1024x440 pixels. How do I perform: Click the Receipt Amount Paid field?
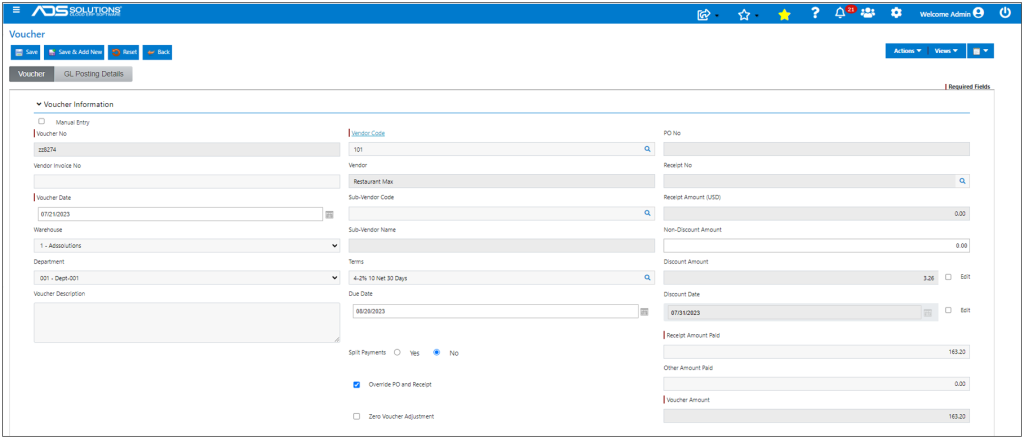point(816,351)
